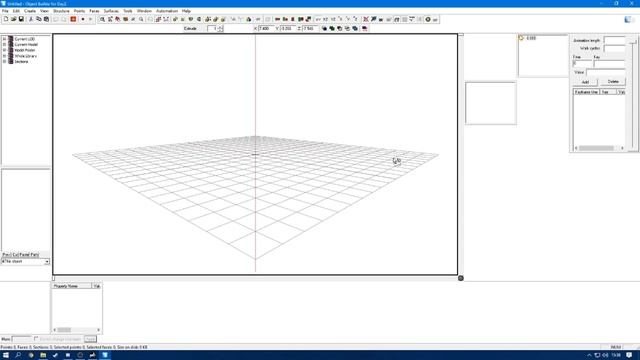
Task: Click the XZ axis lock icon
Action: pyautogui.click(x=325, y=19)
